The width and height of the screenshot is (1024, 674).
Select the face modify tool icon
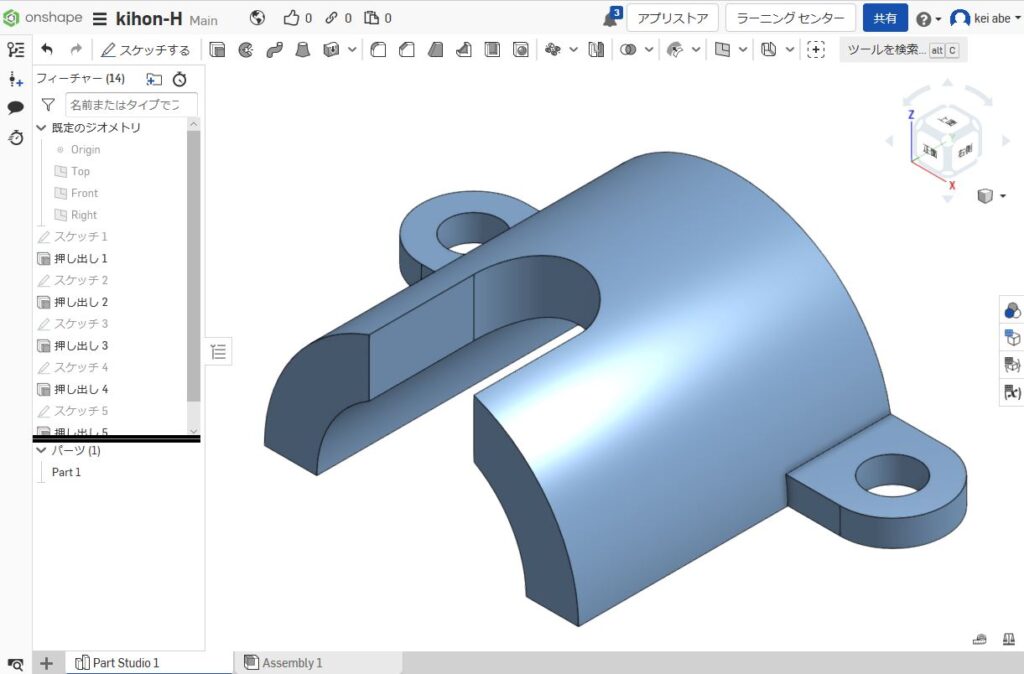(x=675, y=50)
